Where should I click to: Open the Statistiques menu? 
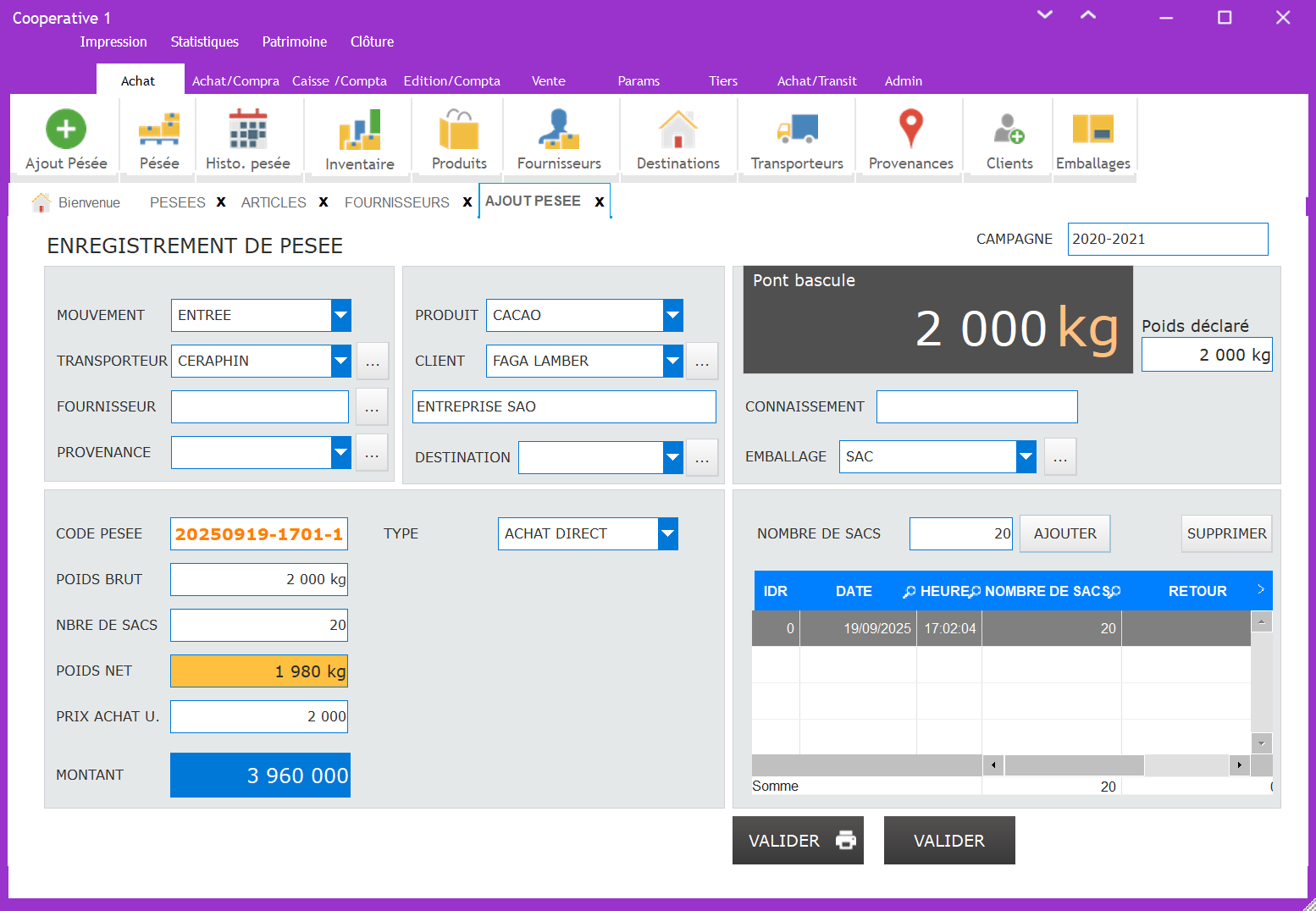[204, 41]
